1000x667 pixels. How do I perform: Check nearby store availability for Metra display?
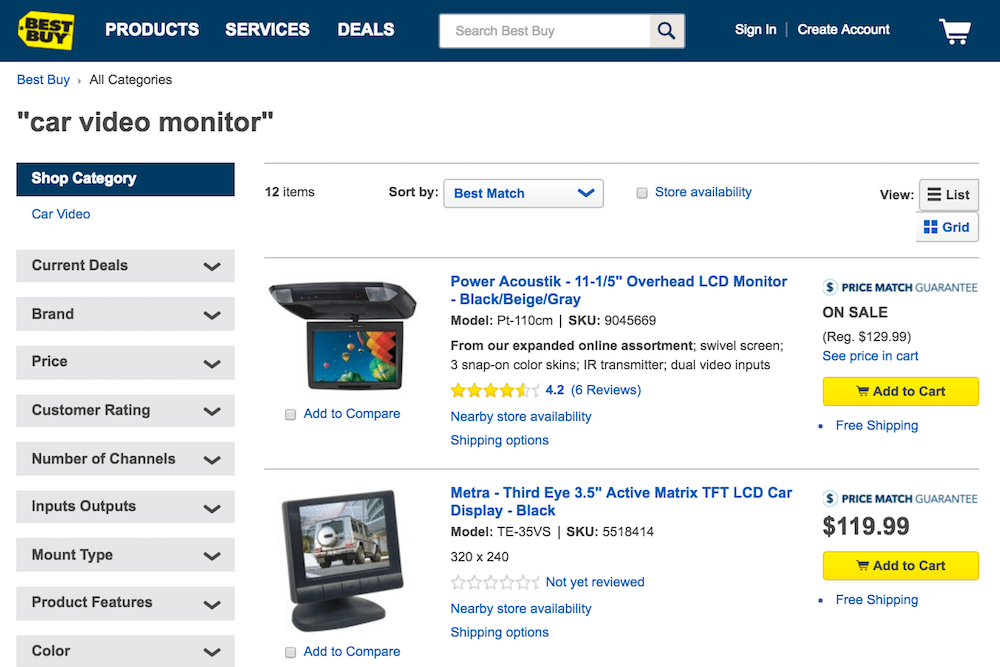521,609
